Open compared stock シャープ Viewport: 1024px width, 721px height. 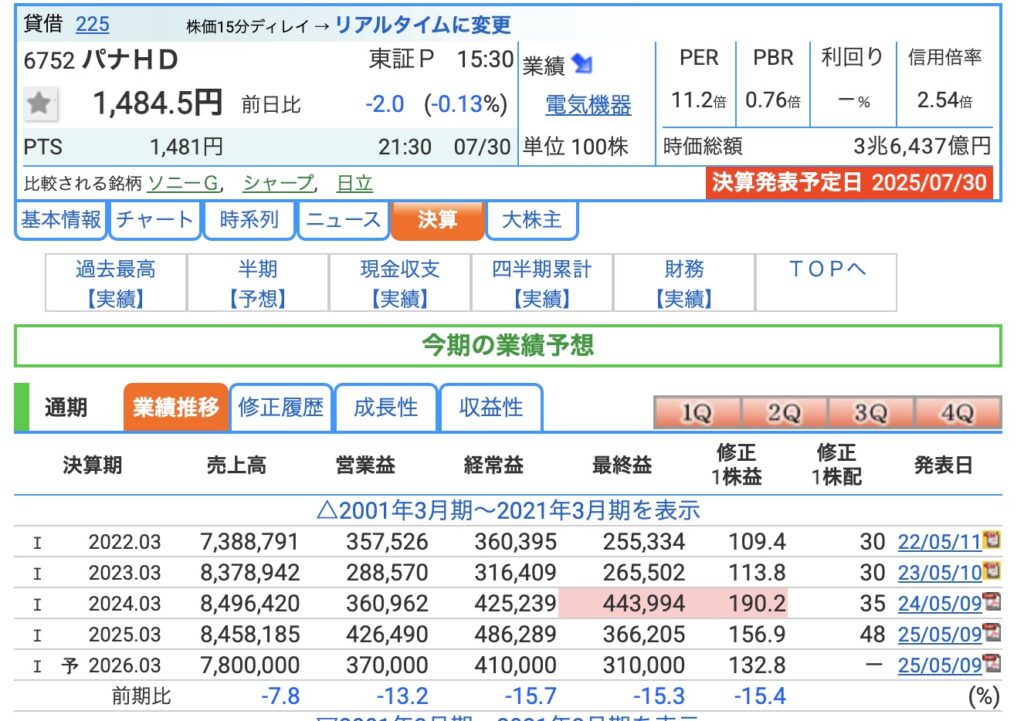click(278, 183)
